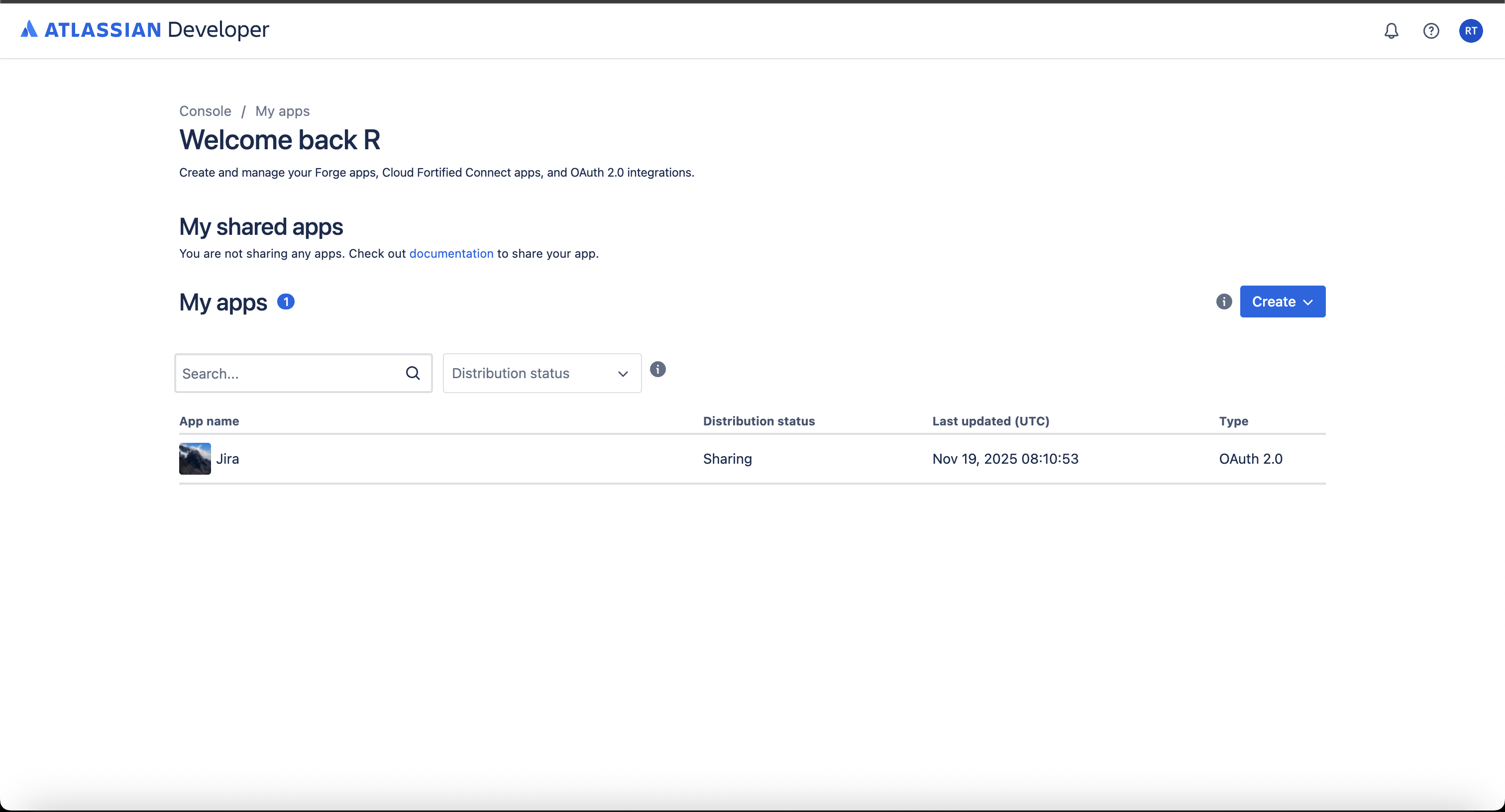Click info icon next to Distribution status filter

(x=657, y=369)
